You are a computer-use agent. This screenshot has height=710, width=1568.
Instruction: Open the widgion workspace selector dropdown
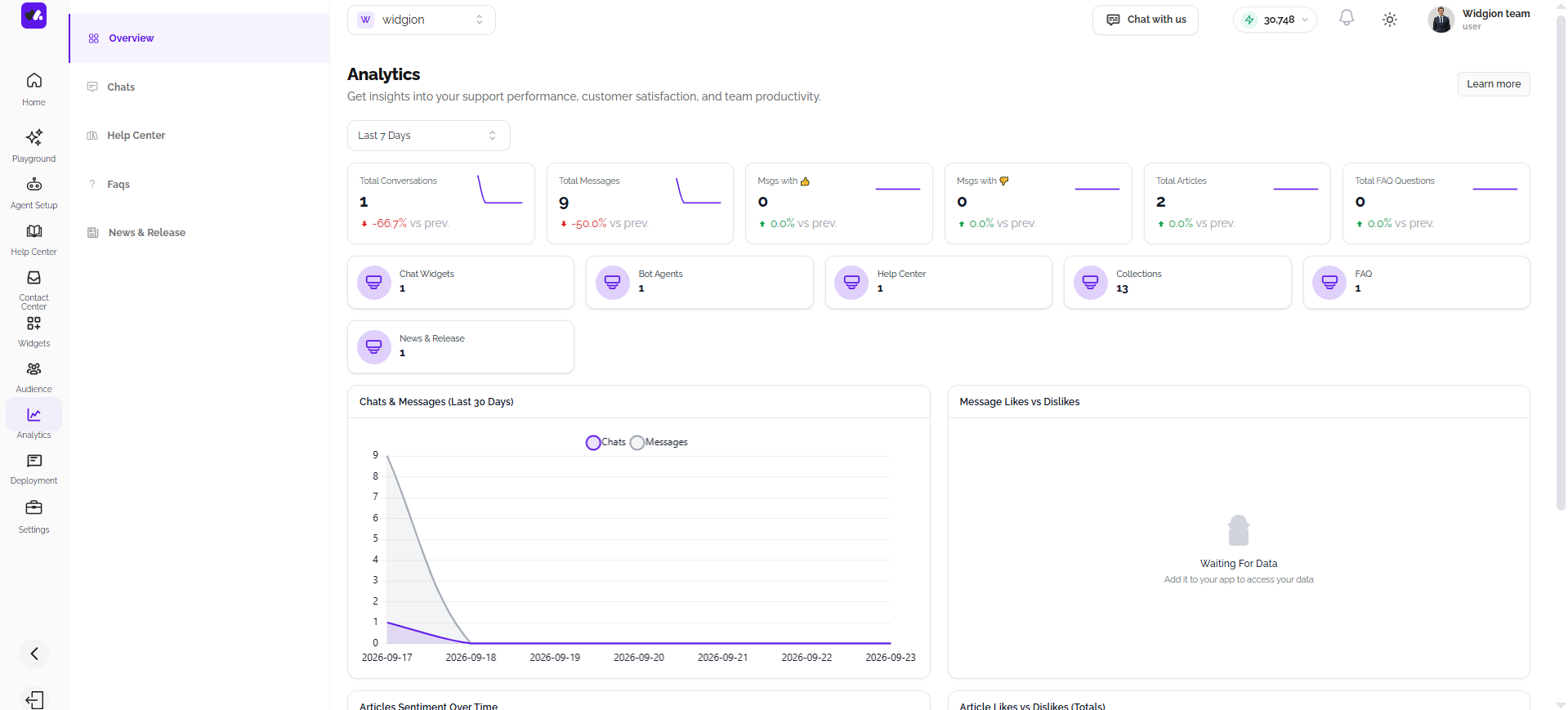[422, 20]
